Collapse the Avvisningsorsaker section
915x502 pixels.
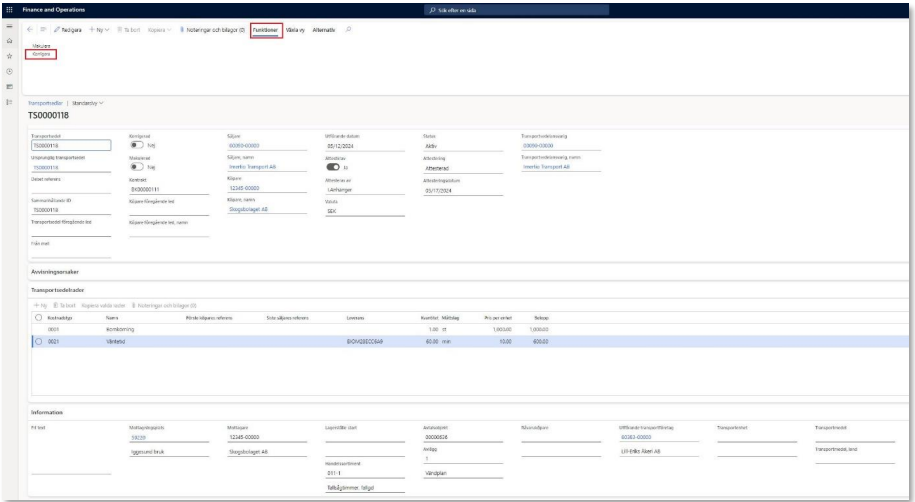(x=56, y=271)
